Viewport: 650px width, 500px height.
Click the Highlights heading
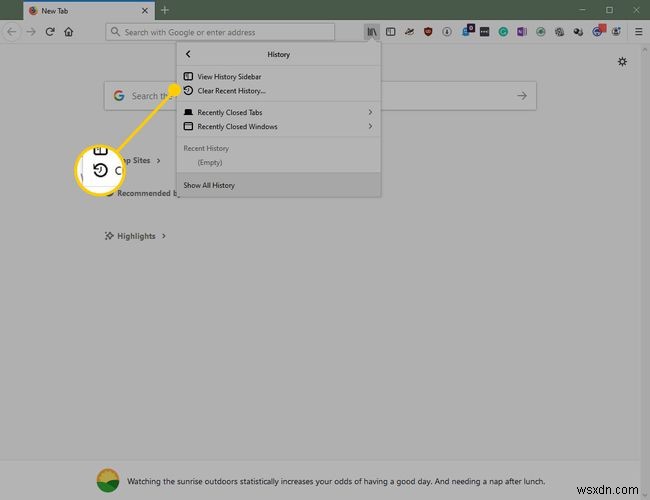point(136,236)
